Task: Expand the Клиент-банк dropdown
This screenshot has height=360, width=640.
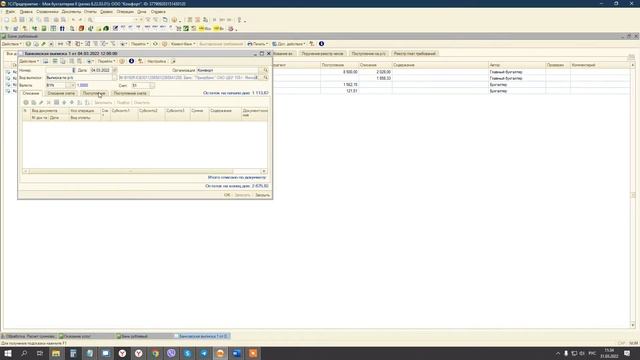Action: (183, 44)
